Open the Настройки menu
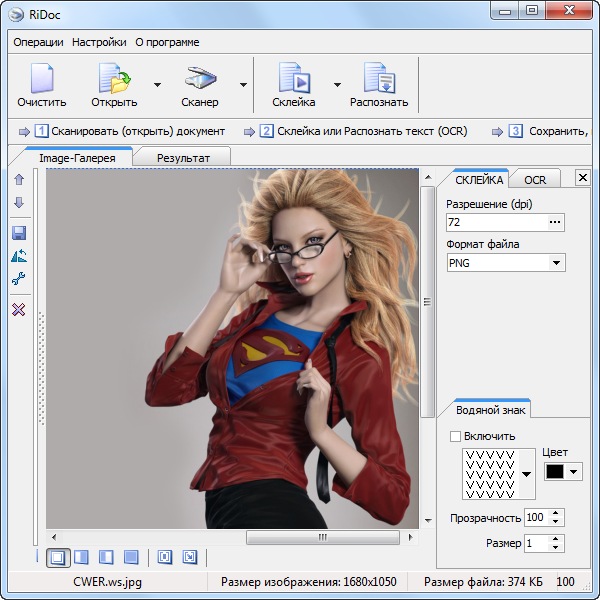The width and height of the screenshot is (600, 600). (x=99, y=42)
